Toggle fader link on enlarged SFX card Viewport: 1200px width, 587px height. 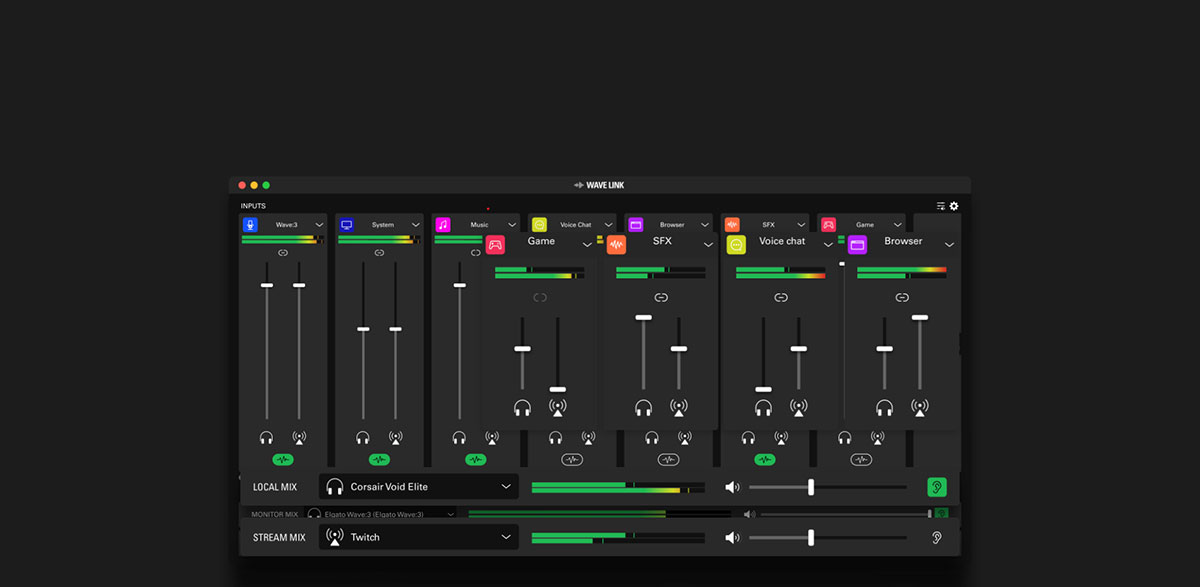point(661,298)
